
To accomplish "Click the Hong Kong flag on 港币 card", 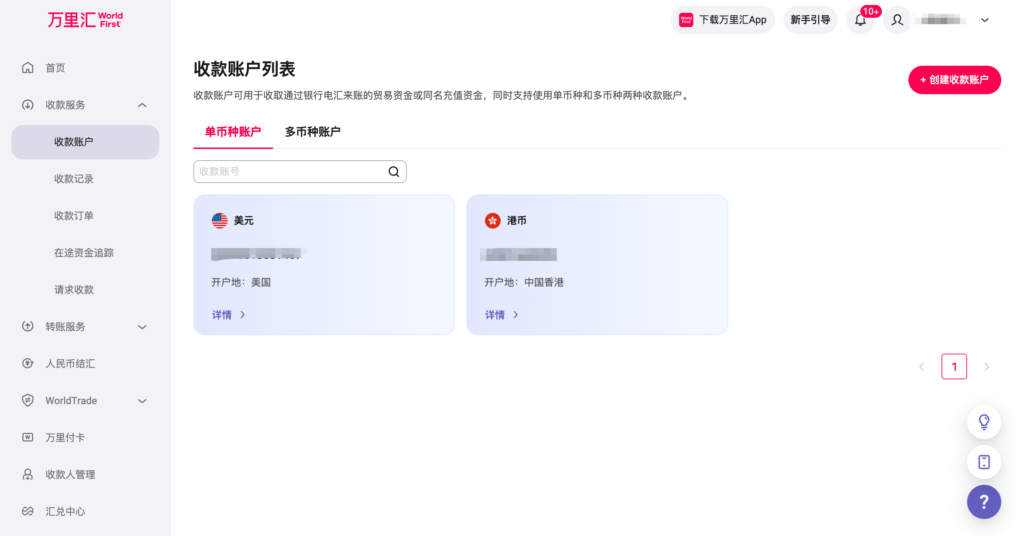I will [x=492, y=221].
